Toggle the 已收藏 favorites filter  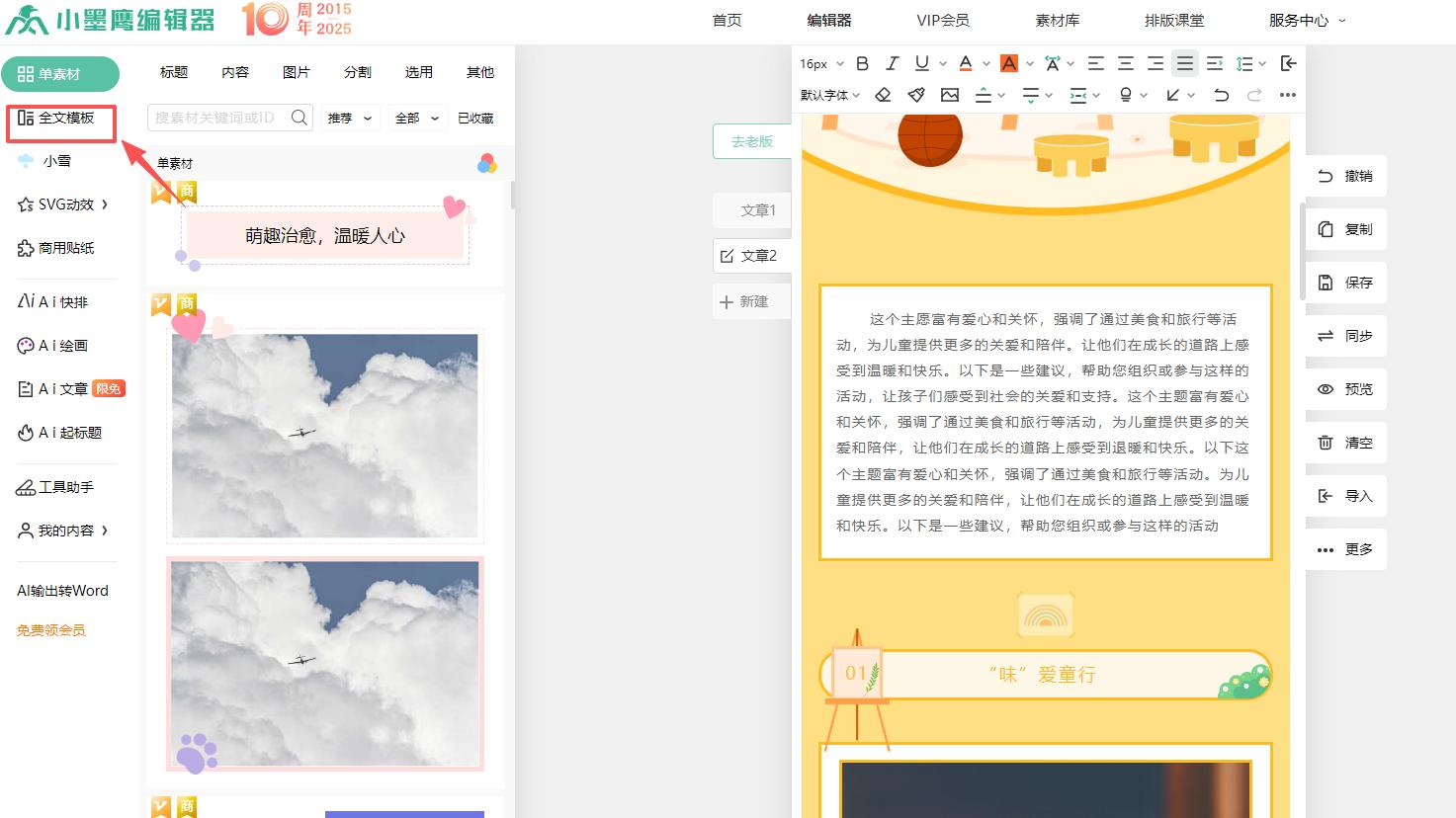[x=475, y=117]
